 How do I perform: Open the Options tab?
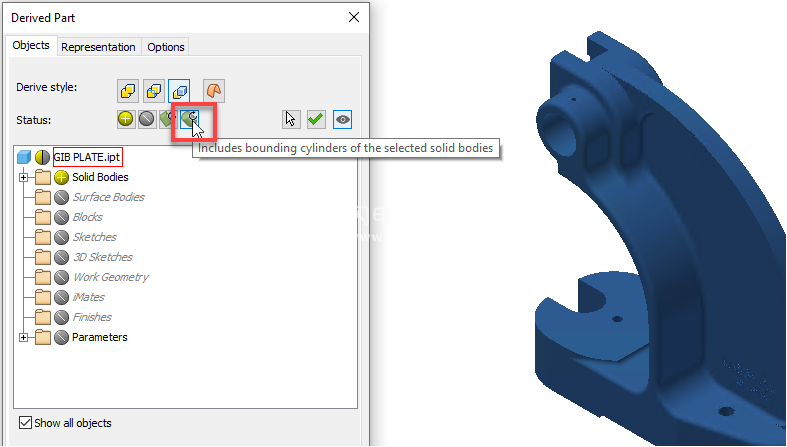(x=166, y=47)
